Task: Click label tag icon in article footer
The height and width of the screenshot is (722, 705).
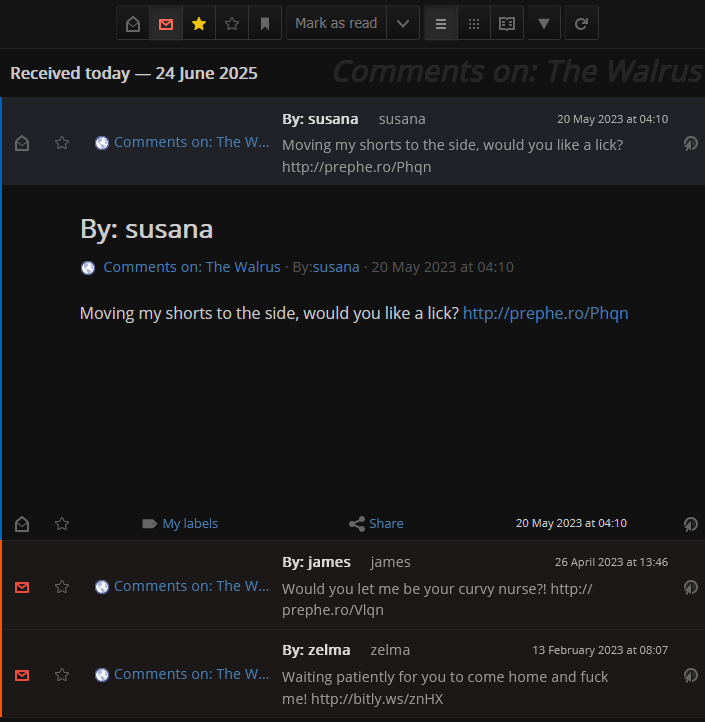Action: 150,524
